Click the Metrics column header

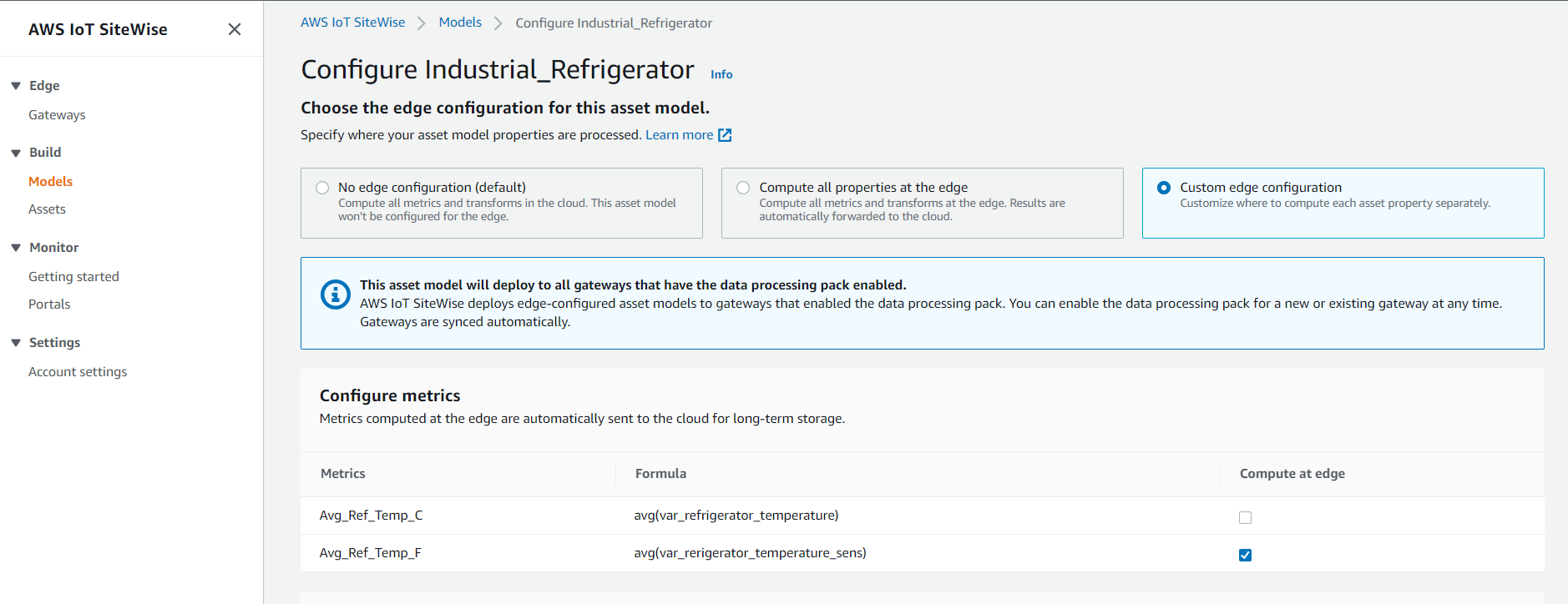point(343,474)
